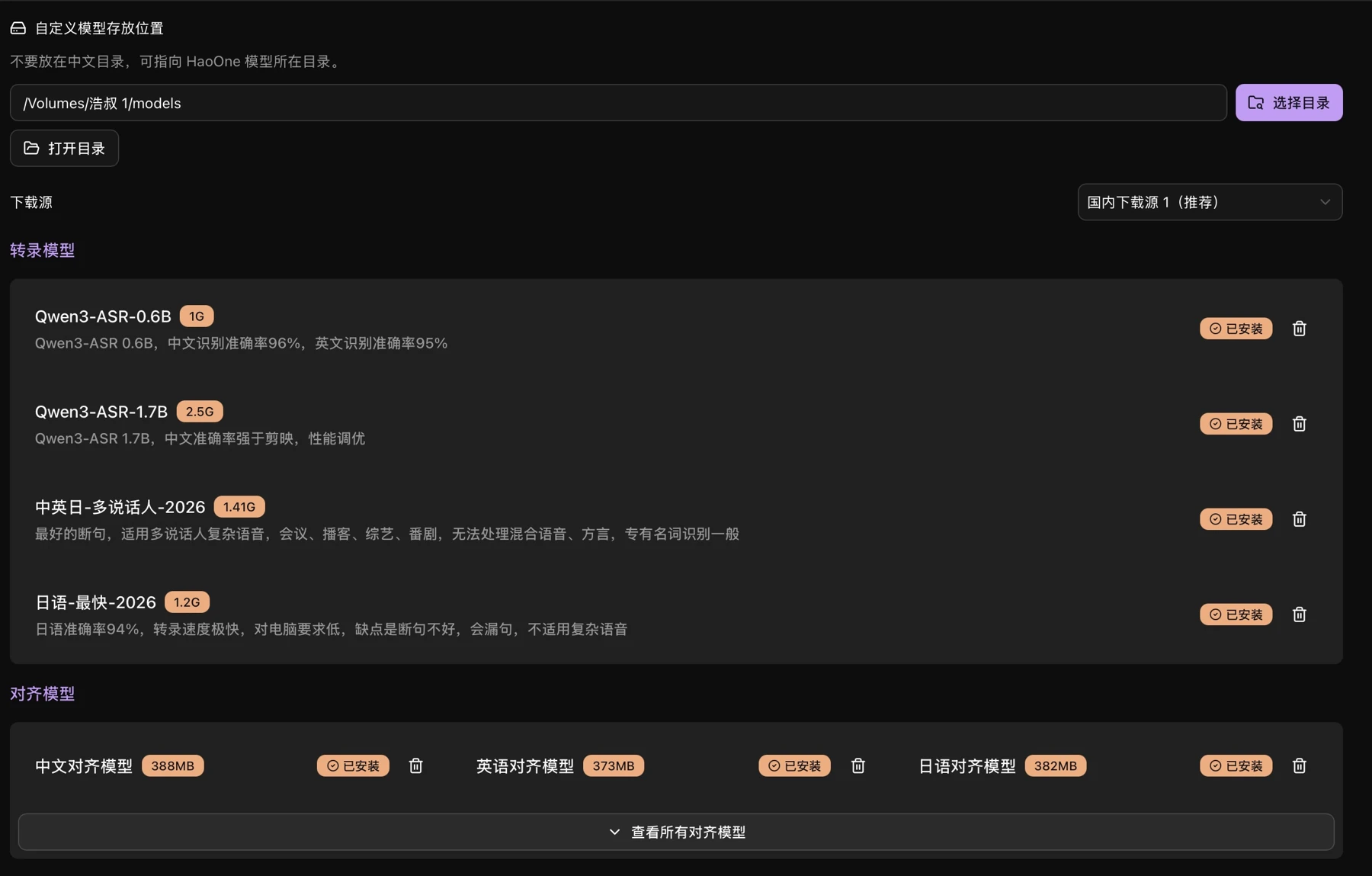Click the model path input field

(x=618, y=103)
